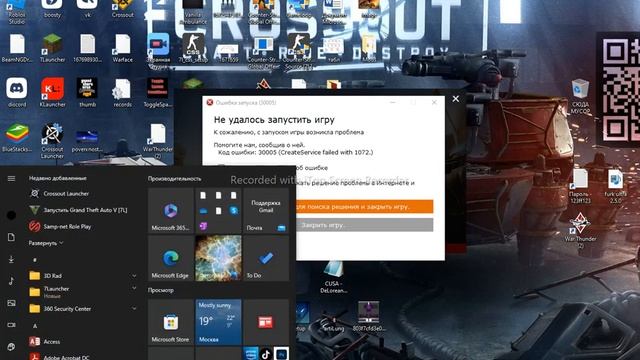This screenshot has width=640, height=360.
Task: Open Pictures from Start menu side rail
Action: click(11, 303)
